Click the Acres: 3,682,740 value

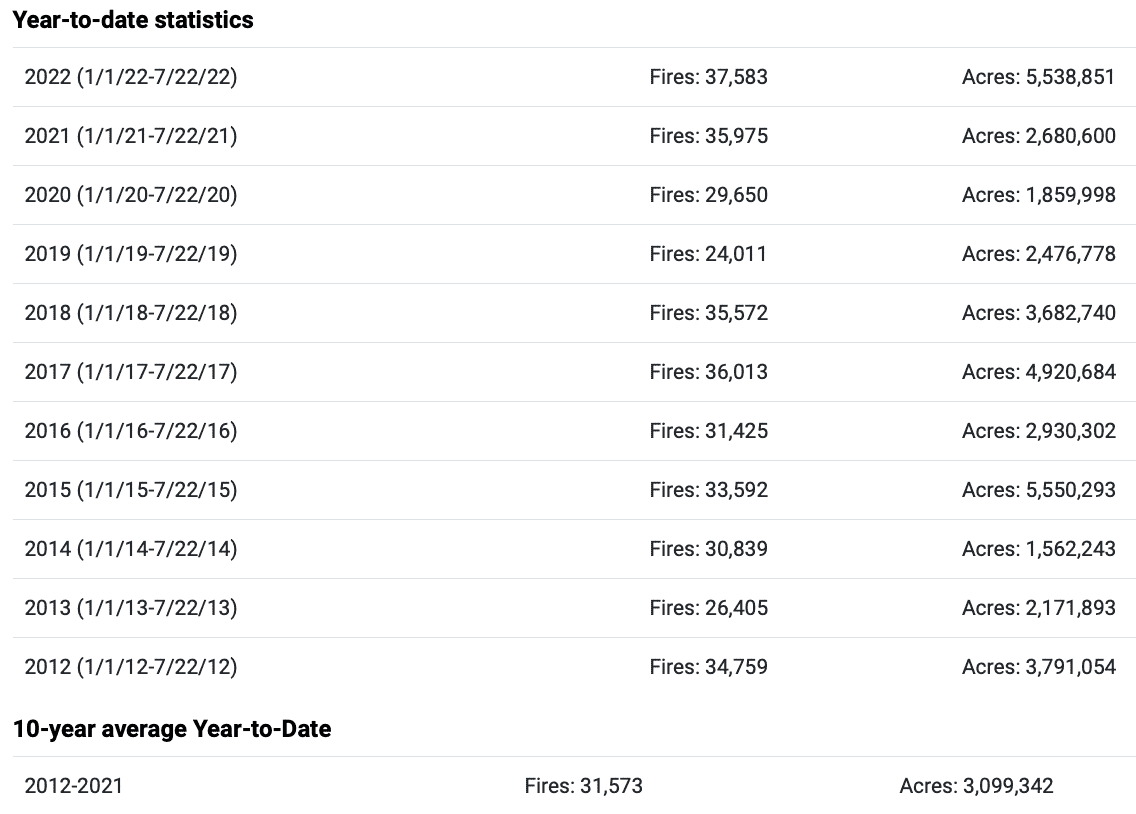(1039, 313)
